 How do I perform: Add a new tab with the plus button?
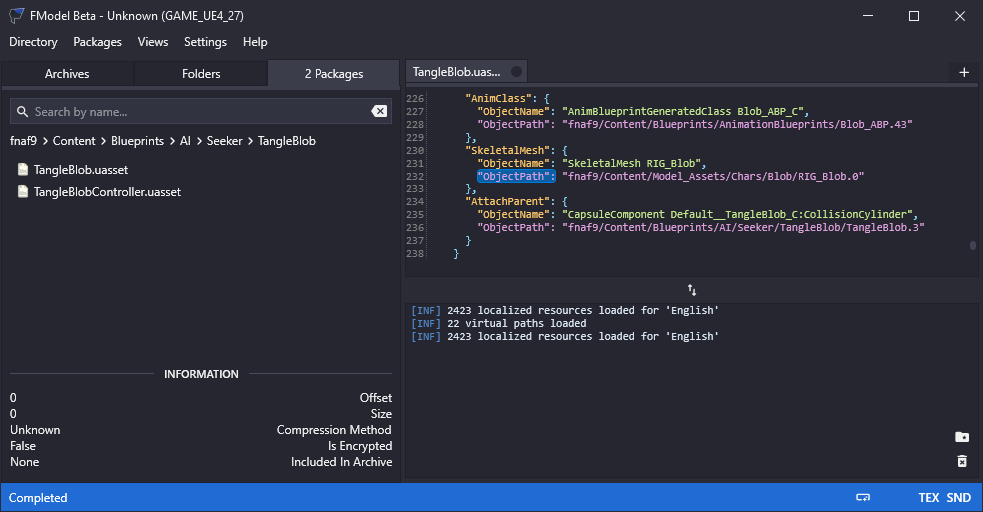(x=964, y=72)
